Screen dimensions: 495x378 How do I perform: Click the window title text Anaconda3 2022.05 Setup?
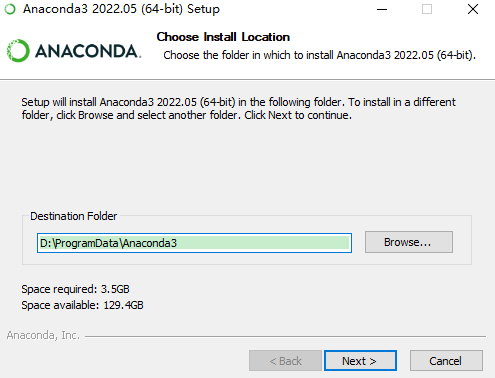pyautogui.click(x=121, y=9)
